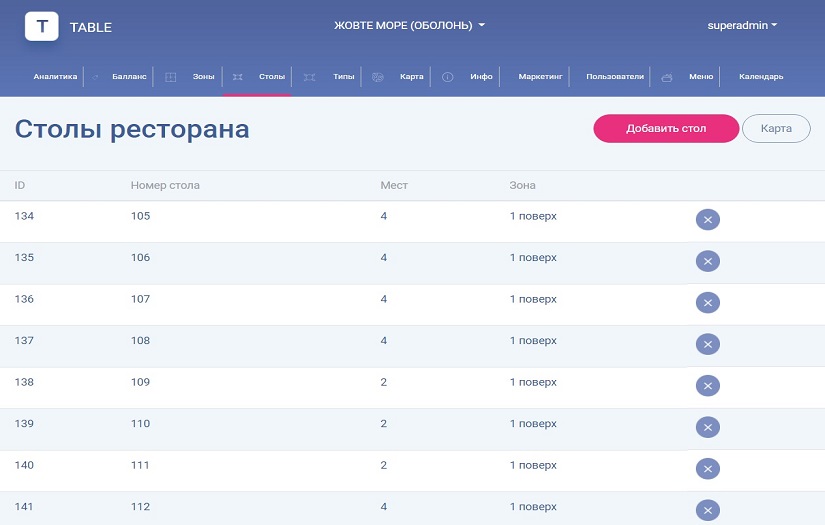Open the Инфо tab
Image resolution: width=825 pixels, height=525 pixels.
pyautogui.click(x=481, y=77)
